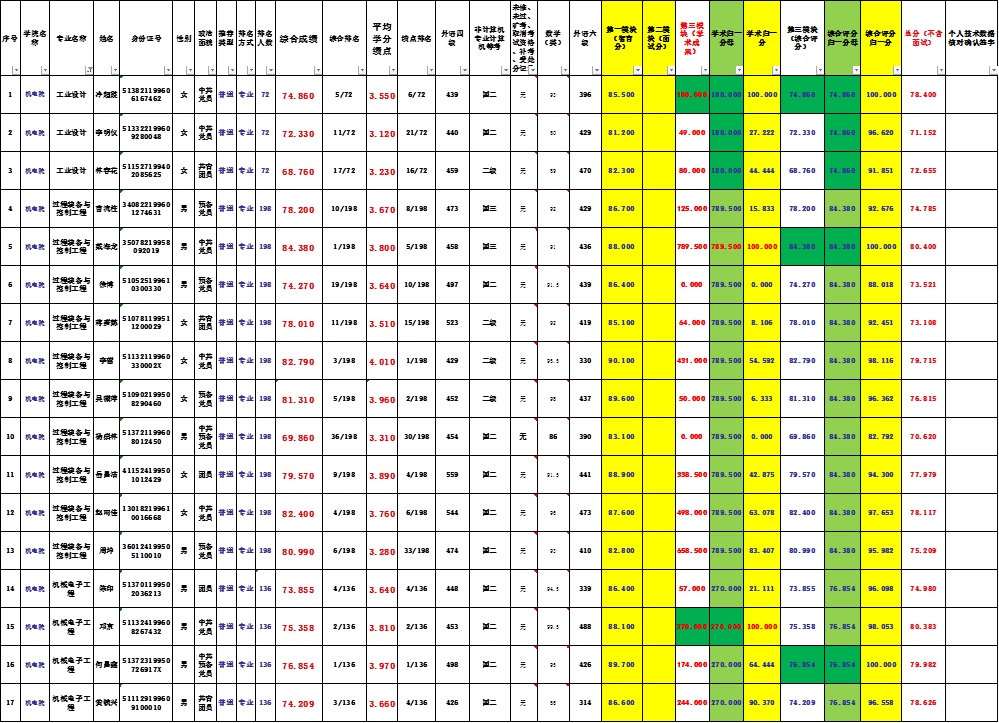Click the 第三模块 header cell in red text
The height and width of the screenshot is (723, 999).
point(691,37)
